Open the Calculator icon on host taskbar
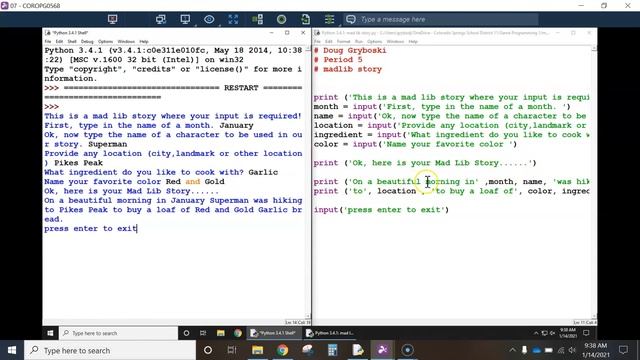640x360 pixels. point(333,350)
